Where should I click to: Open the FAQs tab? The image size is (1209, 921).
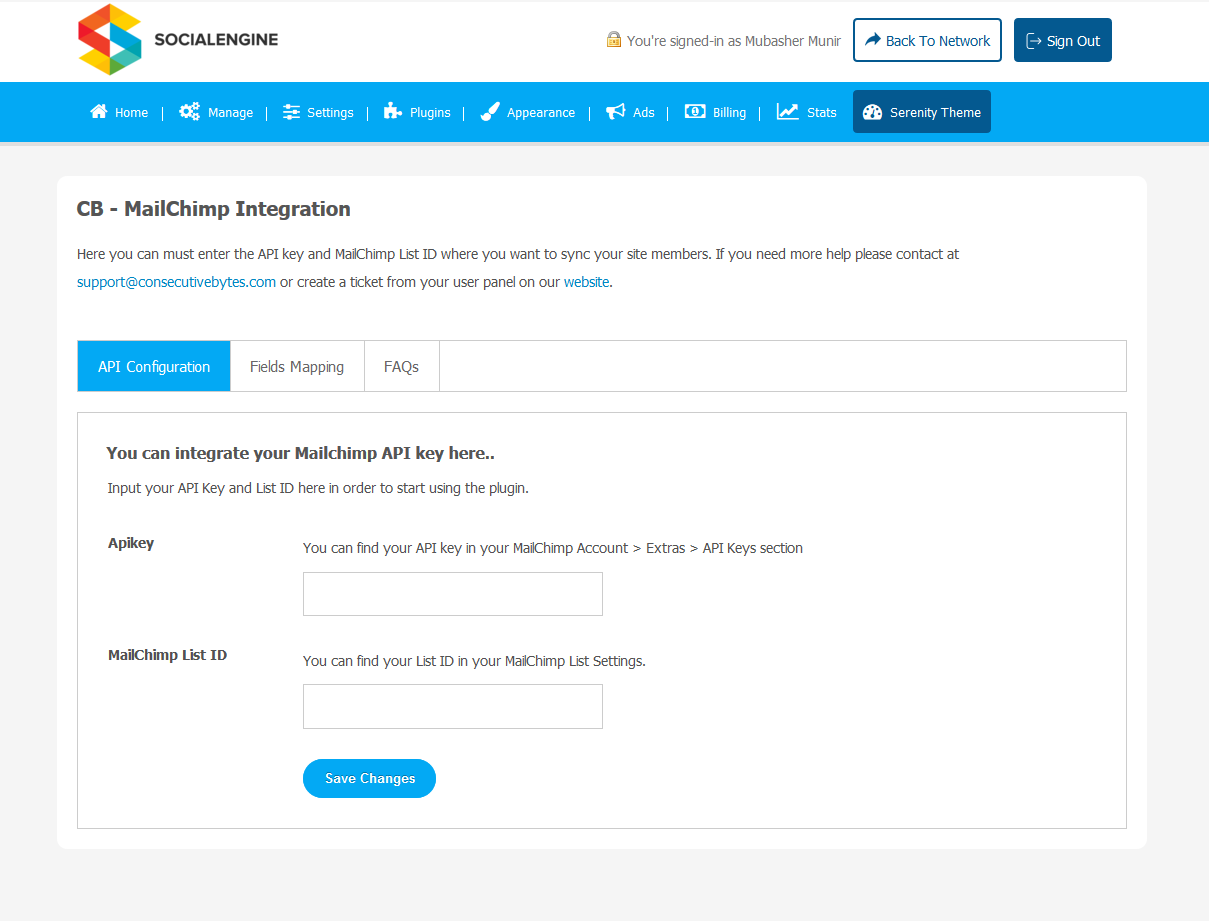coord(401,367)
